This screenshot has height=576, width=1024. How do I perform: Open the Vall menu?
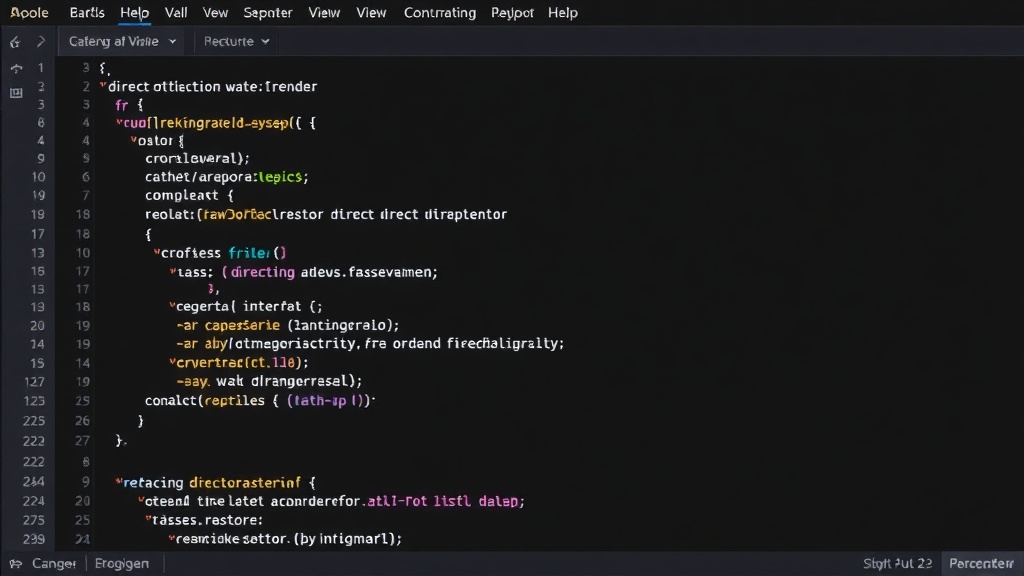click(x=176, y=12)
